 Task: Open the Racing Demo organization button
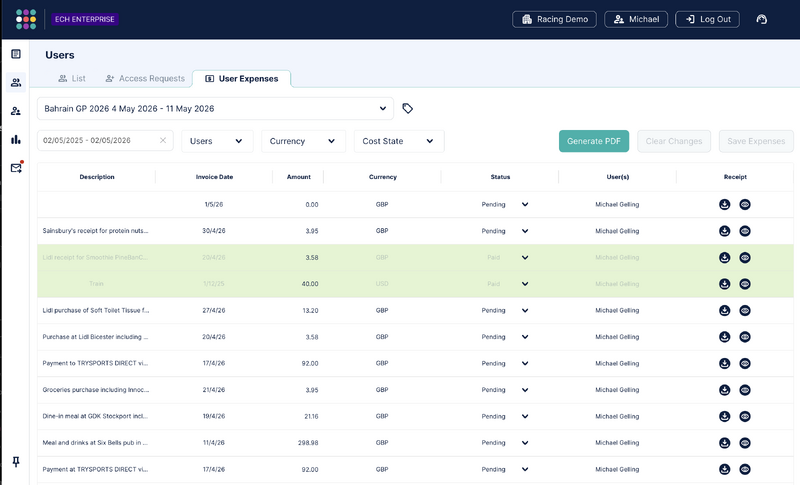554,19
